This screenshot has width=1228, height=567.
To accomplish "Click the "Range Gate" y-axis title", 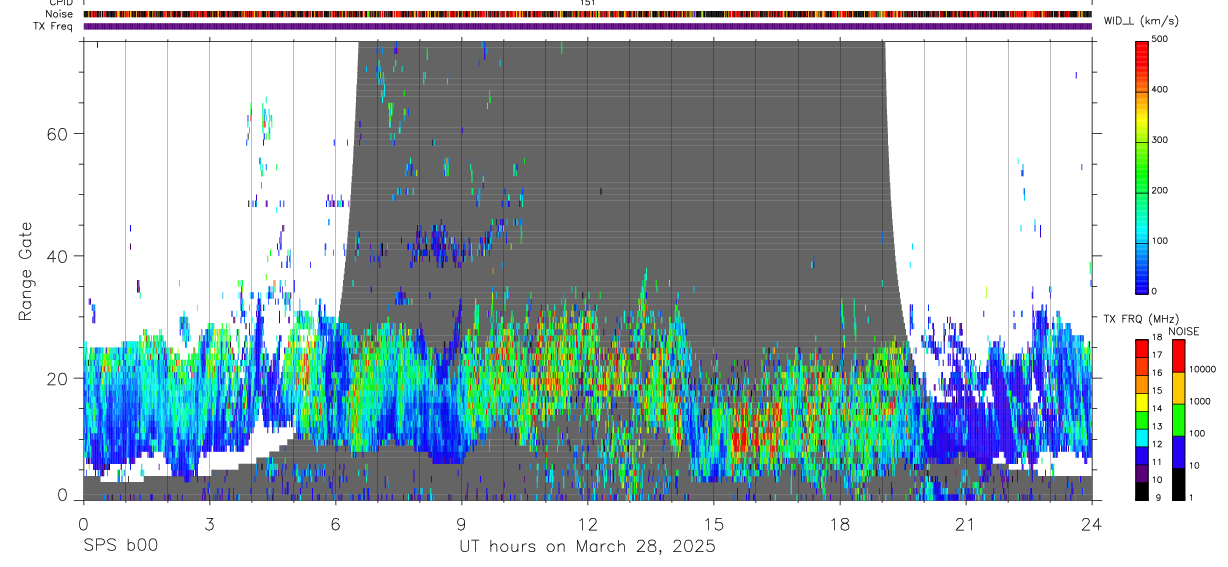I will (x=26, y=272).
